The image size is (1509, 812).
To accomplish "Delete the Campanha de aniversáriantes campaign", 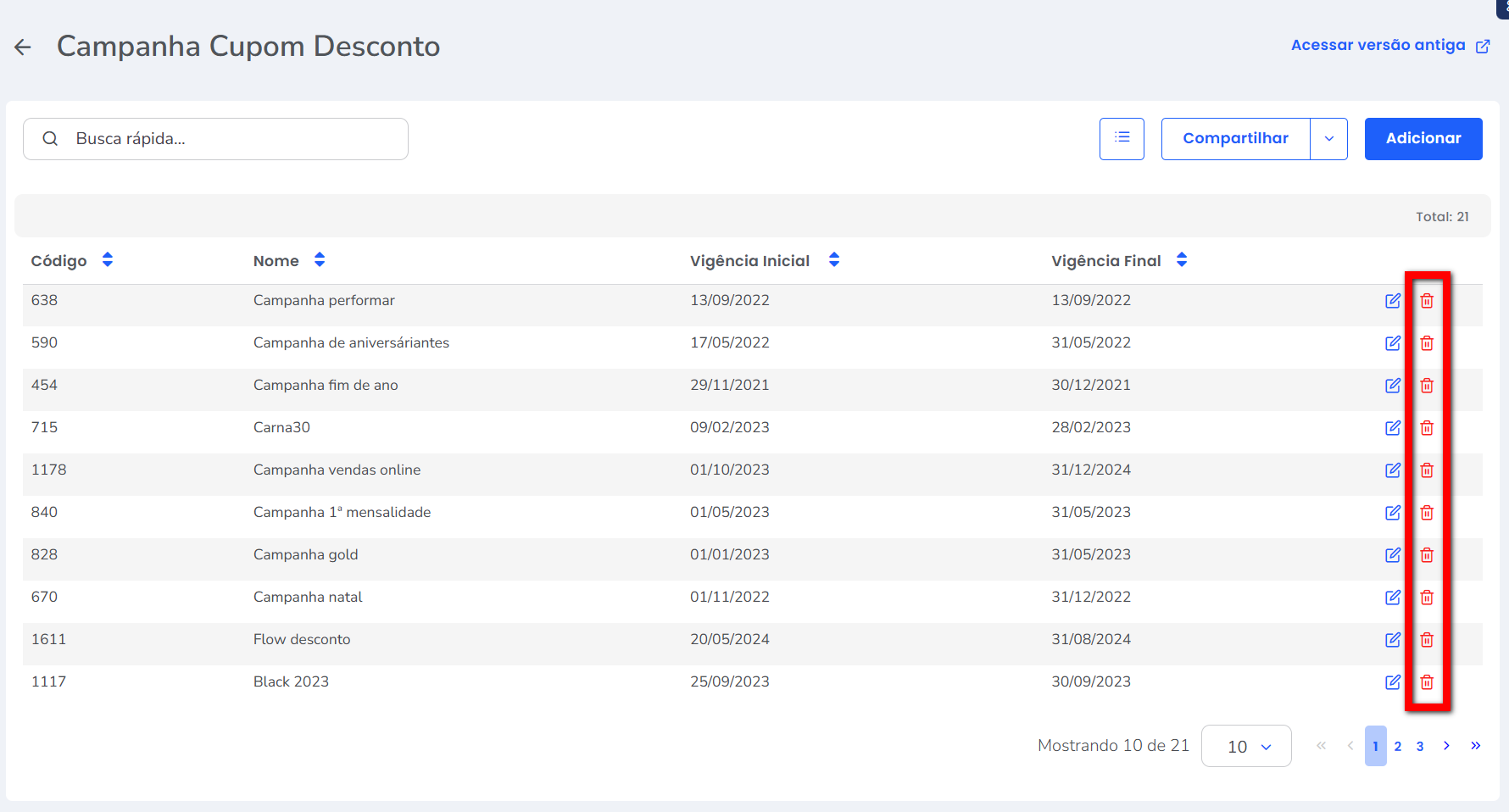I will pos(1427,343).
